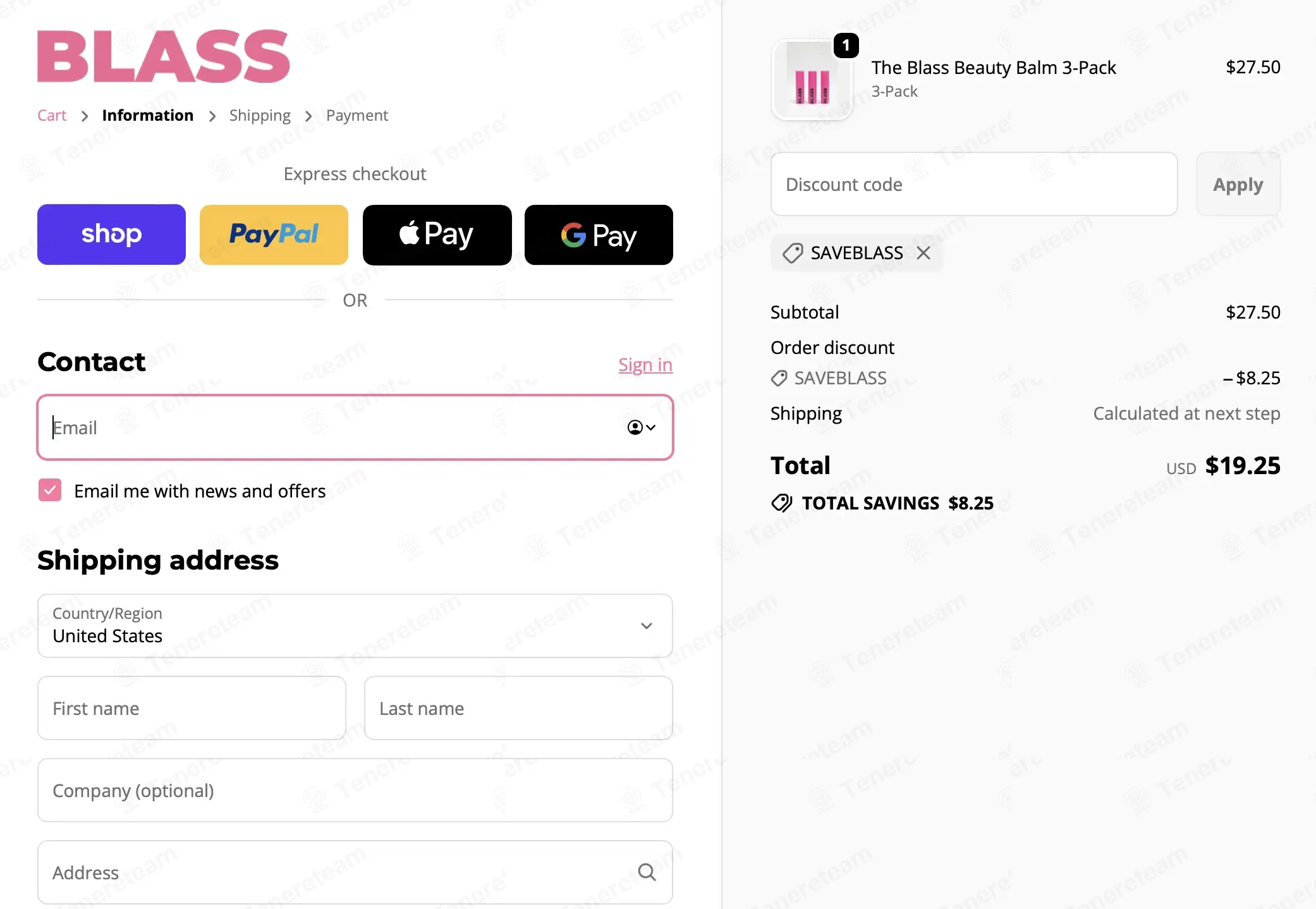Remove the SAVEBLASS discount code

pos(923,253)
